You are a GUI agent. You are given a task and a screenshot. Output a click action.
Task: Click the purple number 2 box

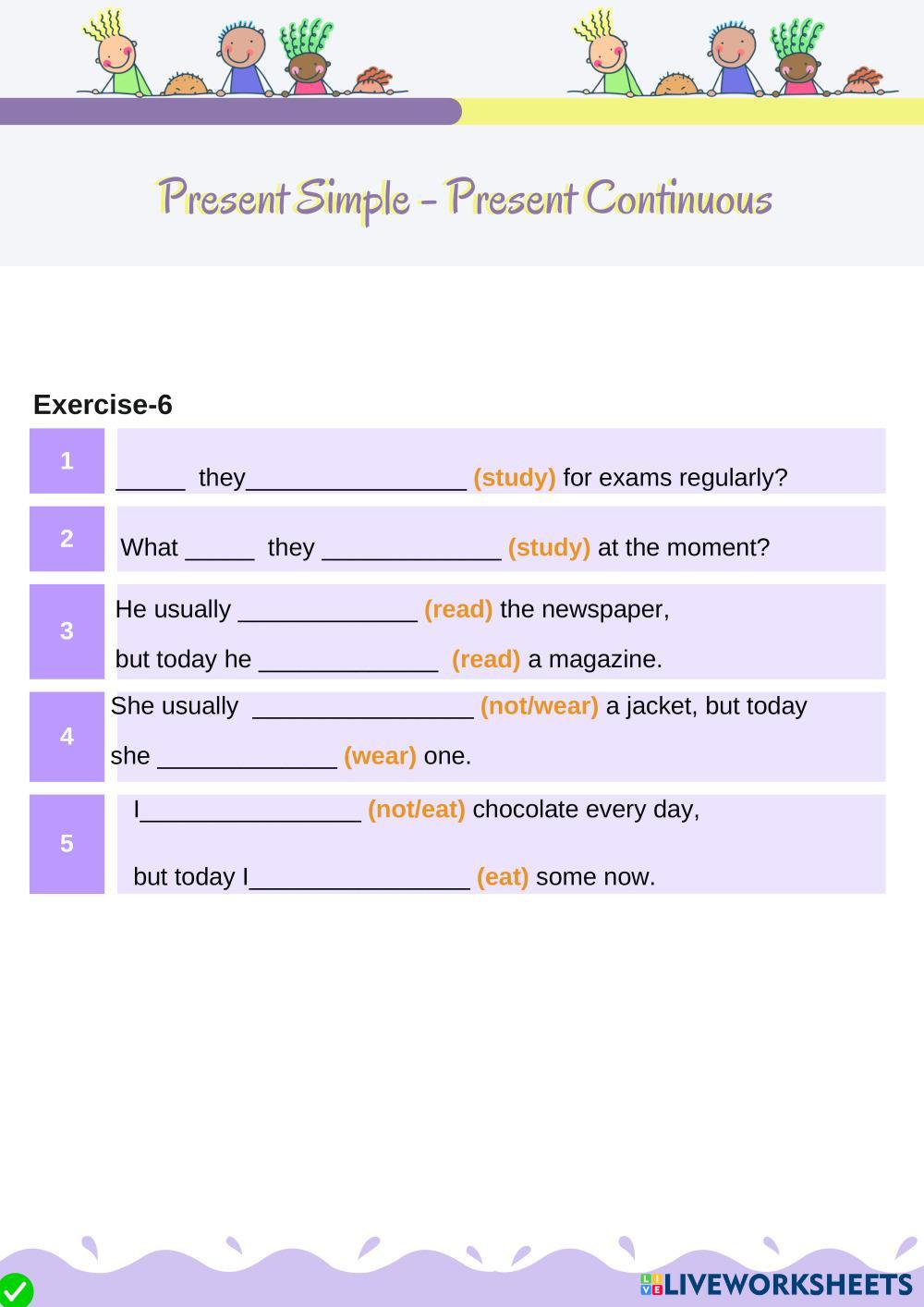(x=67, y=539)
